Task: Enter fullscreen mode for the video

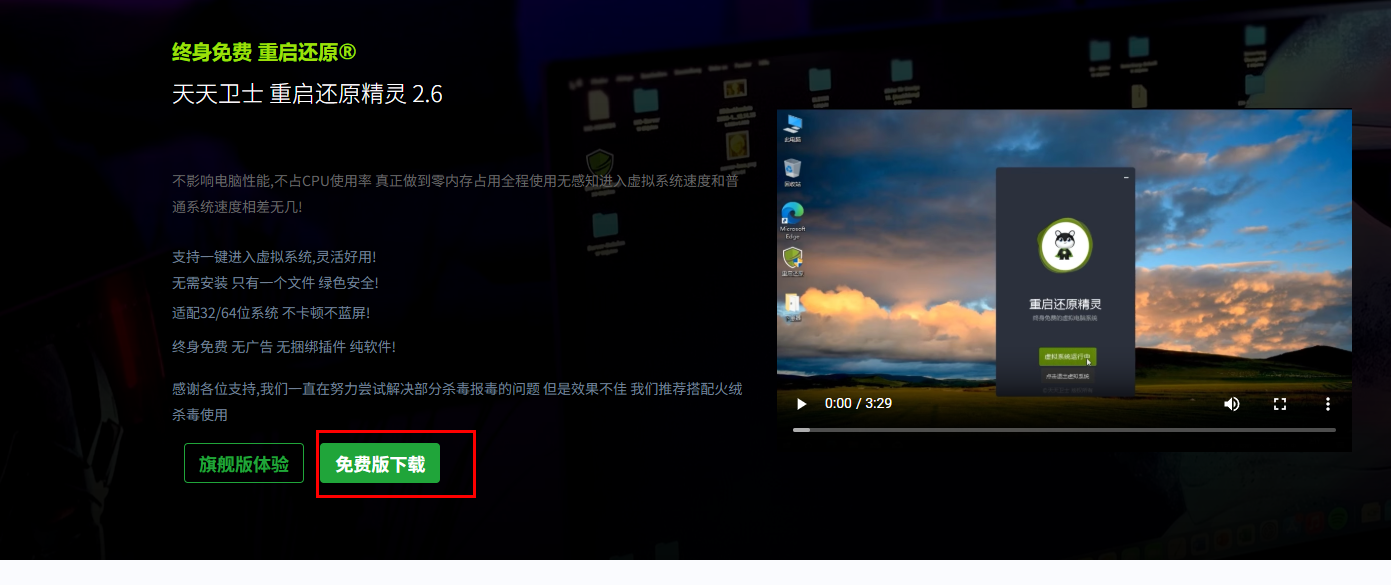Action: click(1279, 404)
